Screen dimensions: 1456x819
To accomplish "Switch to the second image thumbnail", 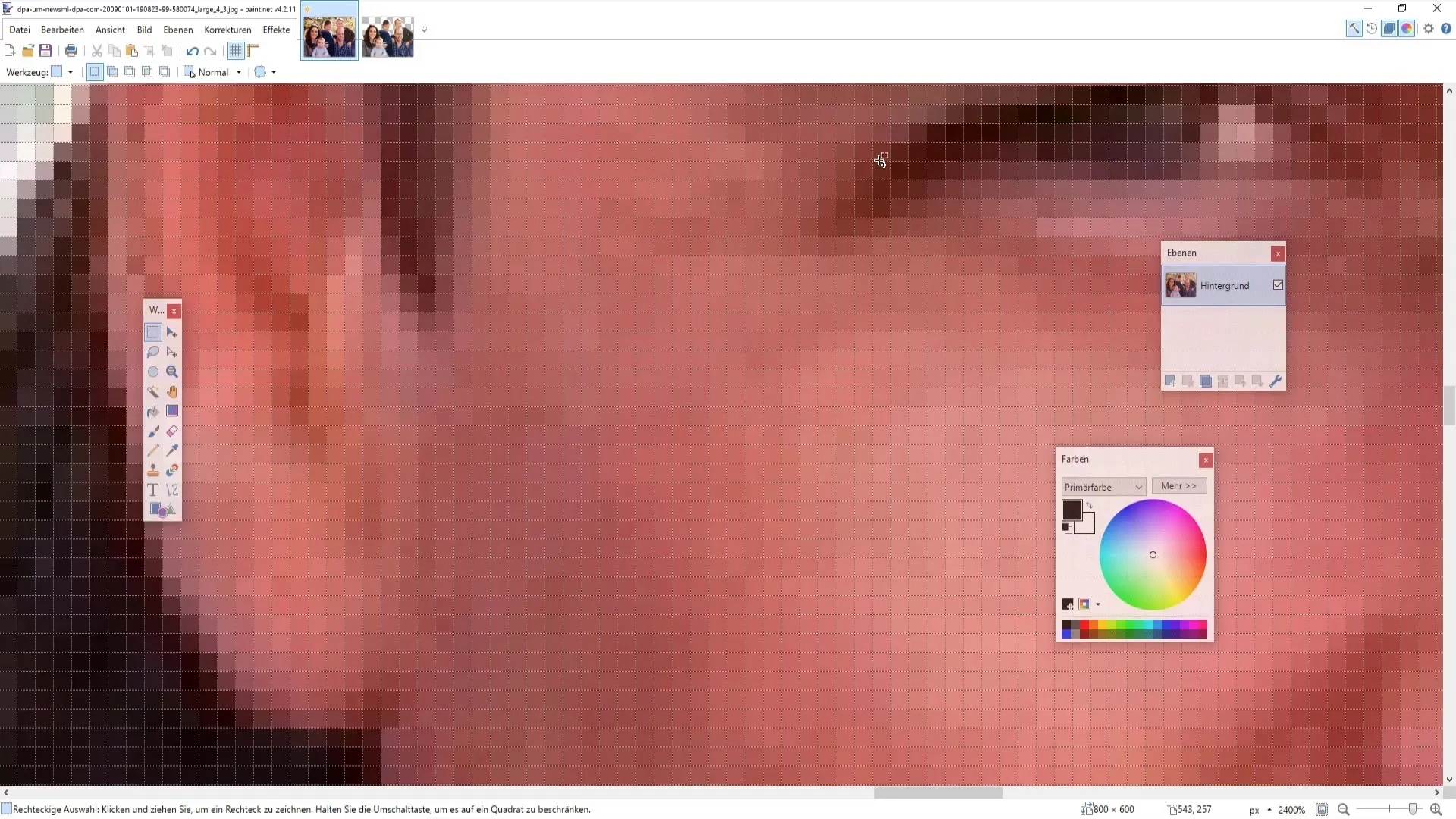I will tap(388, 38).
